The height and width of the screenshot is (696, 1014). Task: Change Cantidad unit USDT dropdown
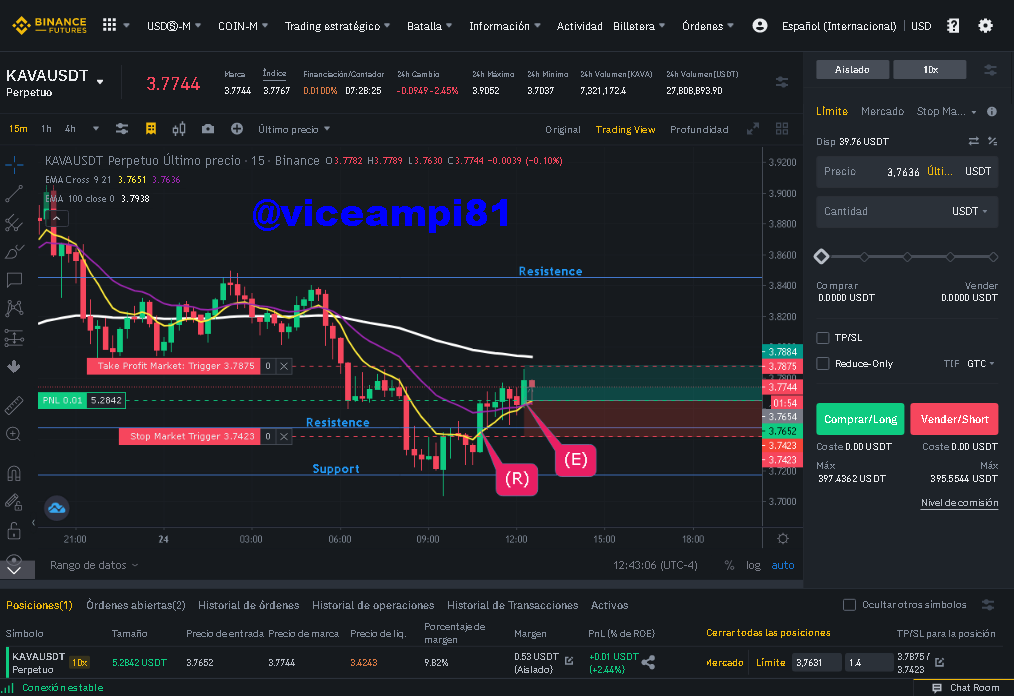[x=970, y=212]
